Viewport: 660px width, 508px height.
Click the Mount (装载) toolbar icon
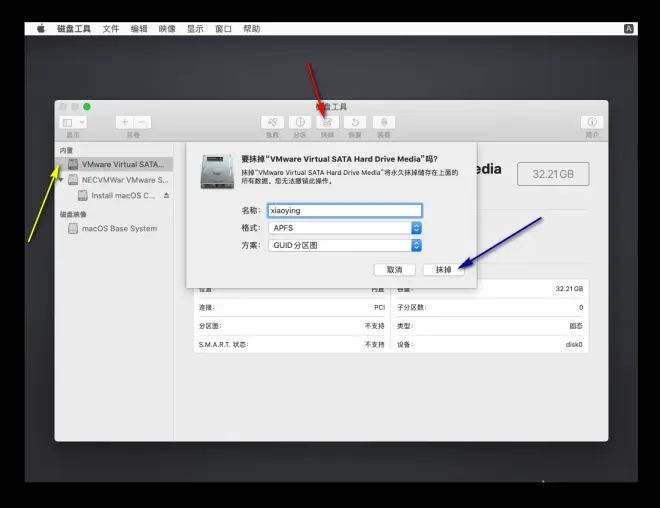[x=383, y=122]
